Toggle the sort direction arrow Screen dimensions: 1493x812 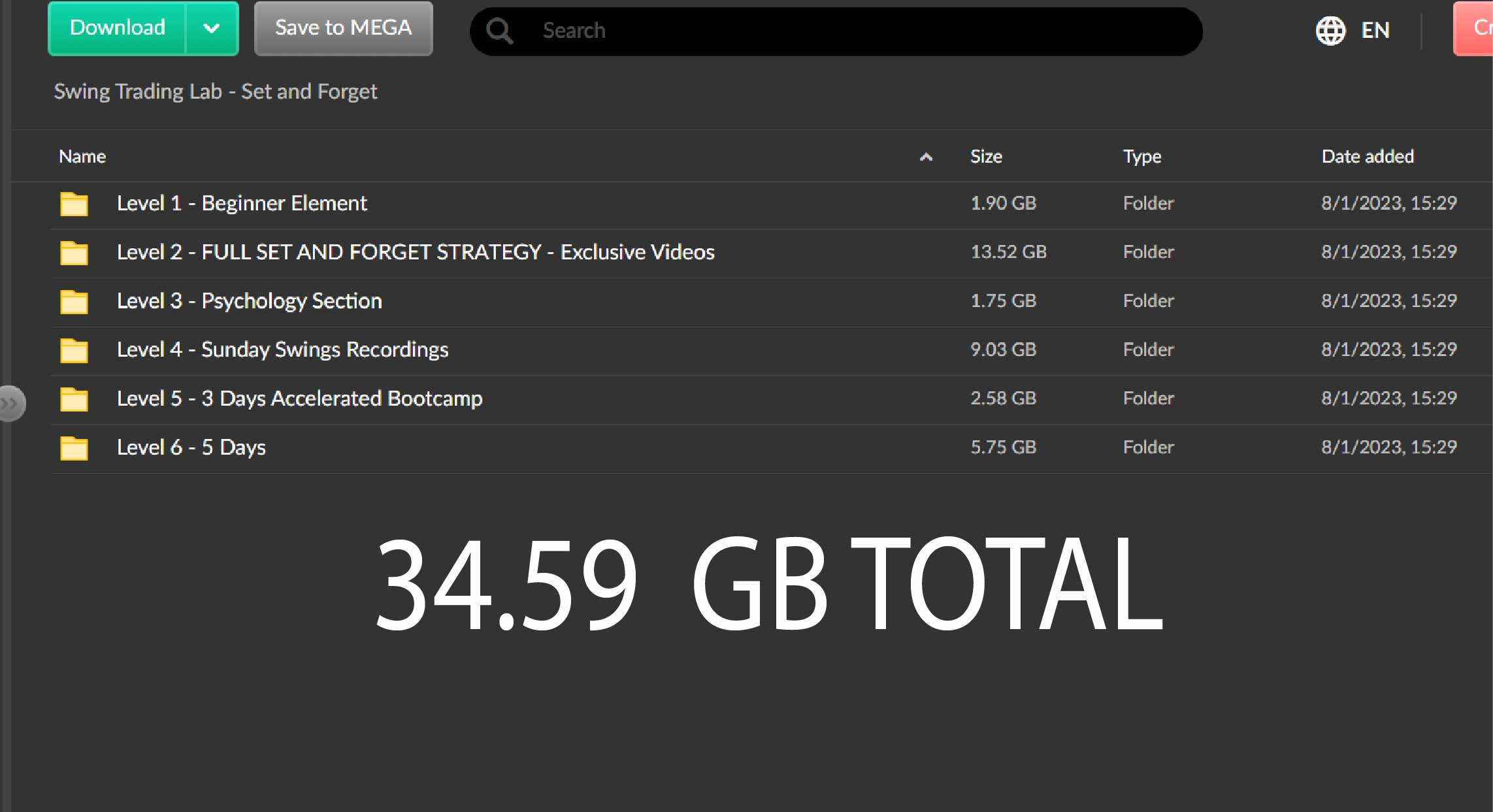(926, 157)
